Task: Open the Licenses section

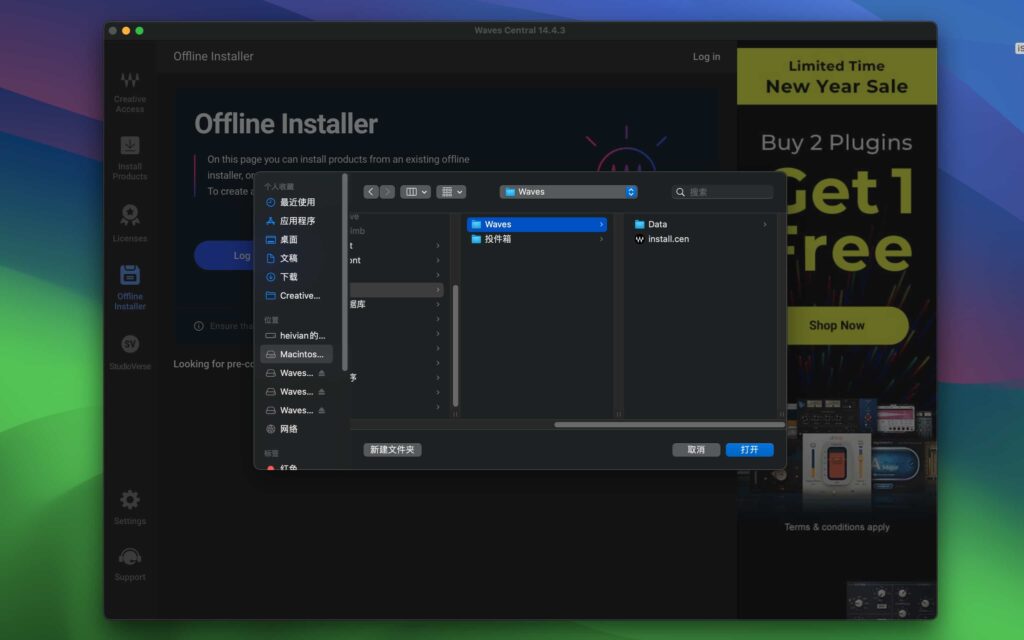Action: tap(129, 222)
